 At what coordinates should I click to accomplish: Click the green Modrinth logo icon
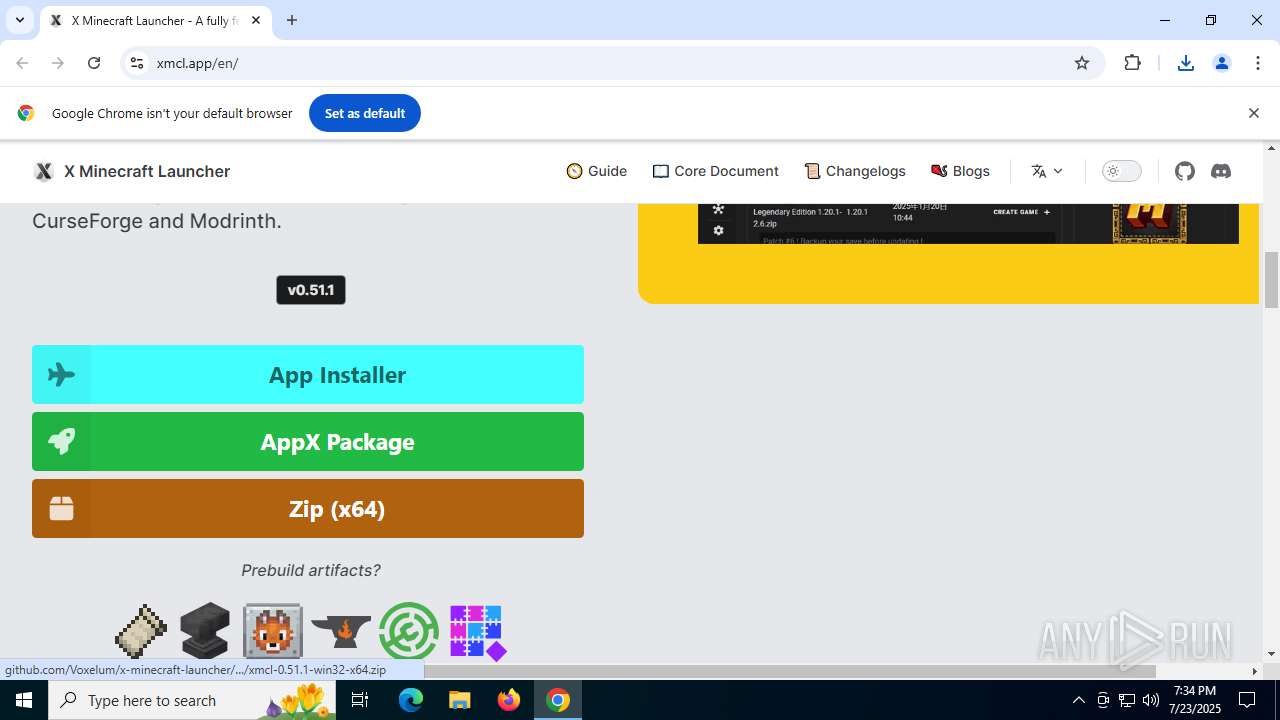[409, 632]
